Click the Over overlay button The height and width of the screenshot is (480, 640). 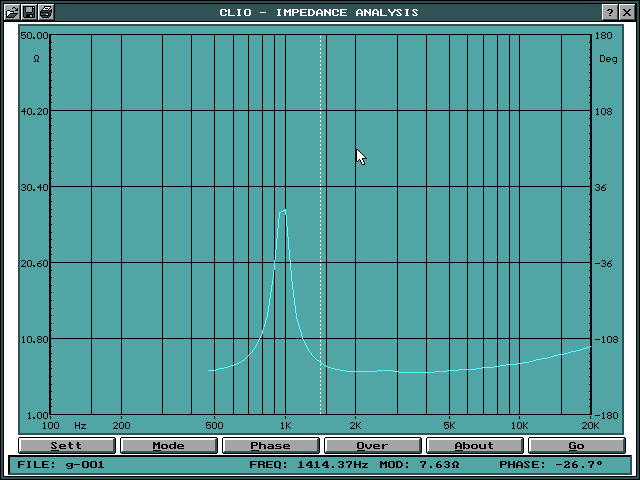tap(373, 445)
